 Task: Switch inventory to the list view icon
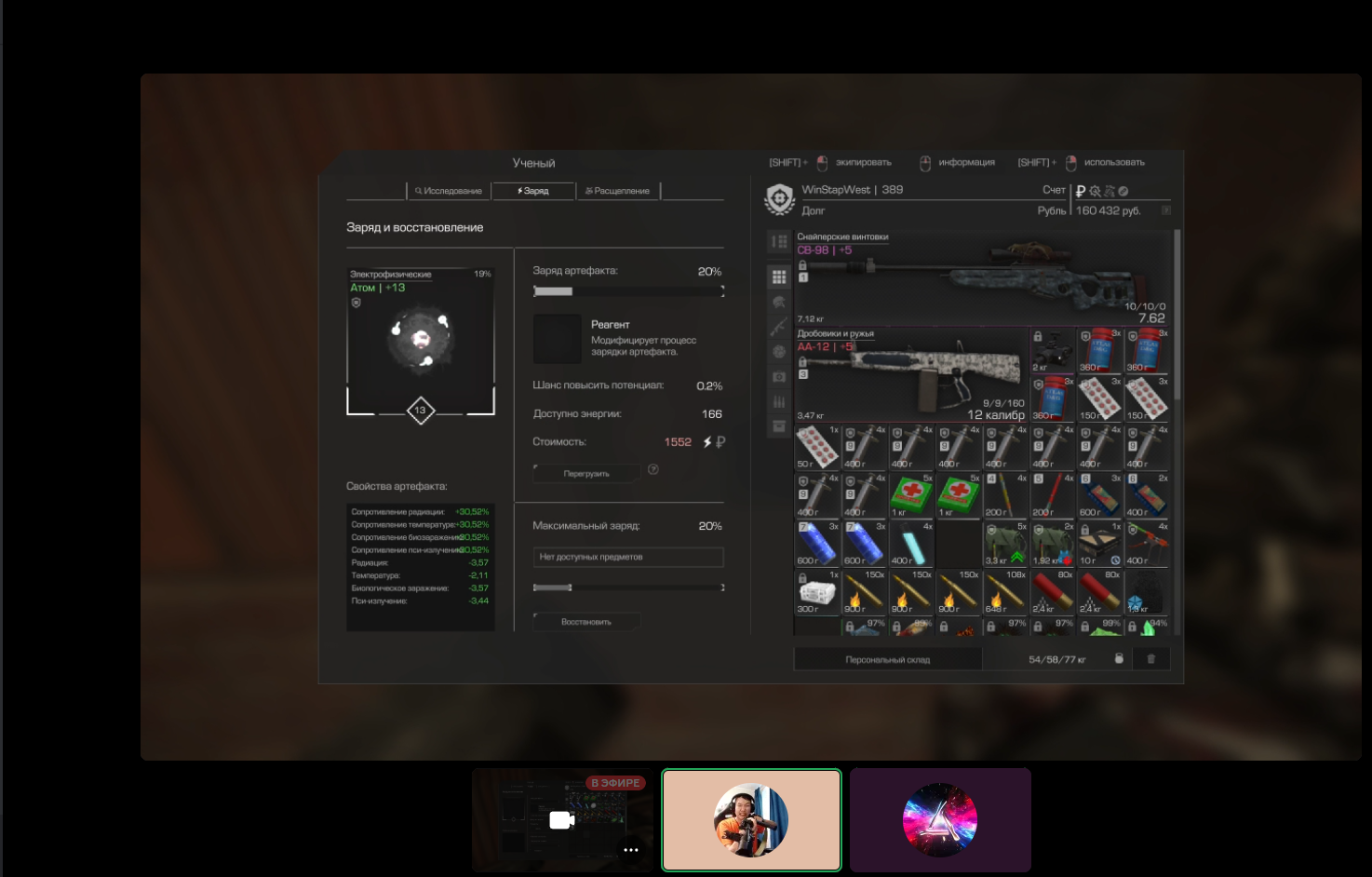(x=779, y=242)
